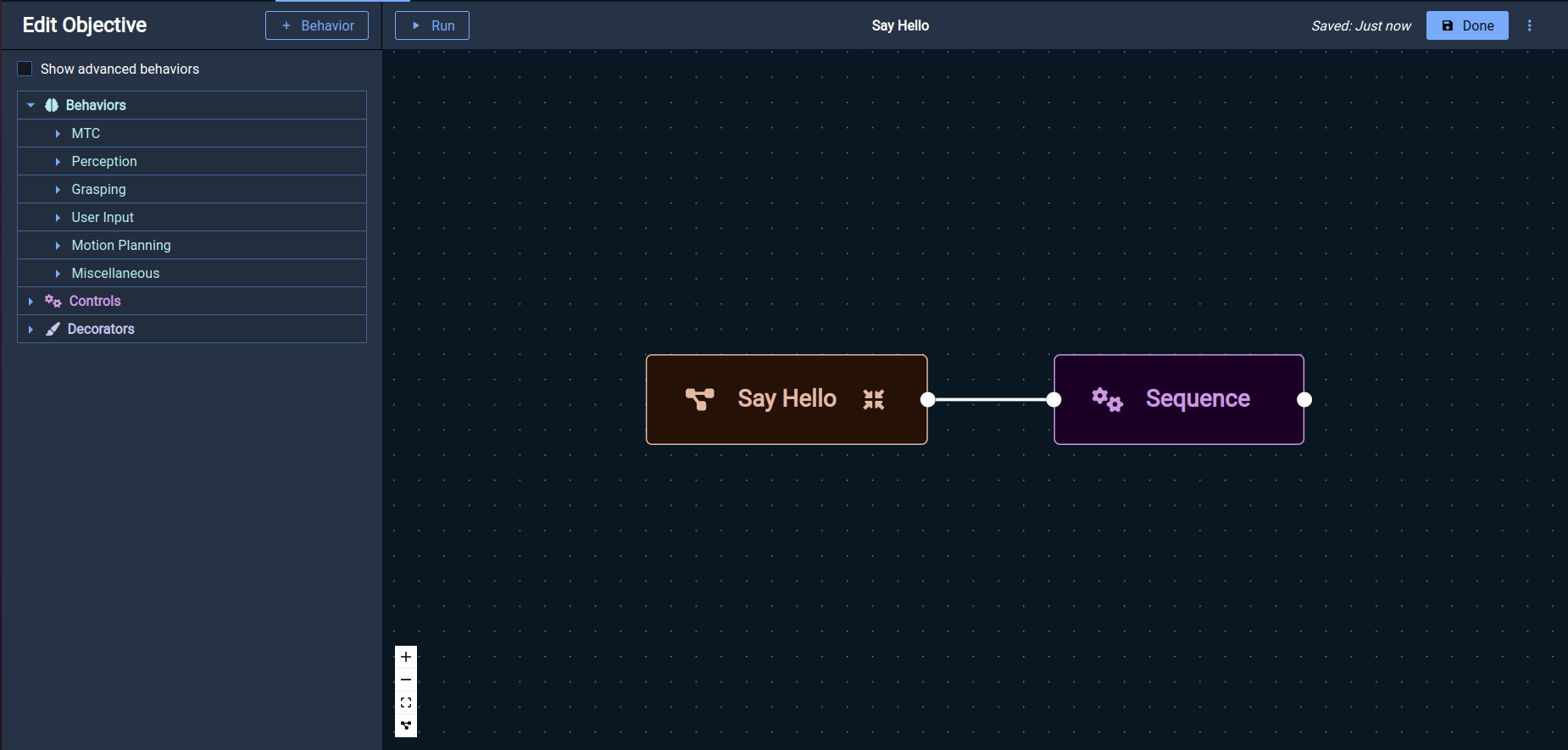Expand the Controls section arrow

click(31, 301)
